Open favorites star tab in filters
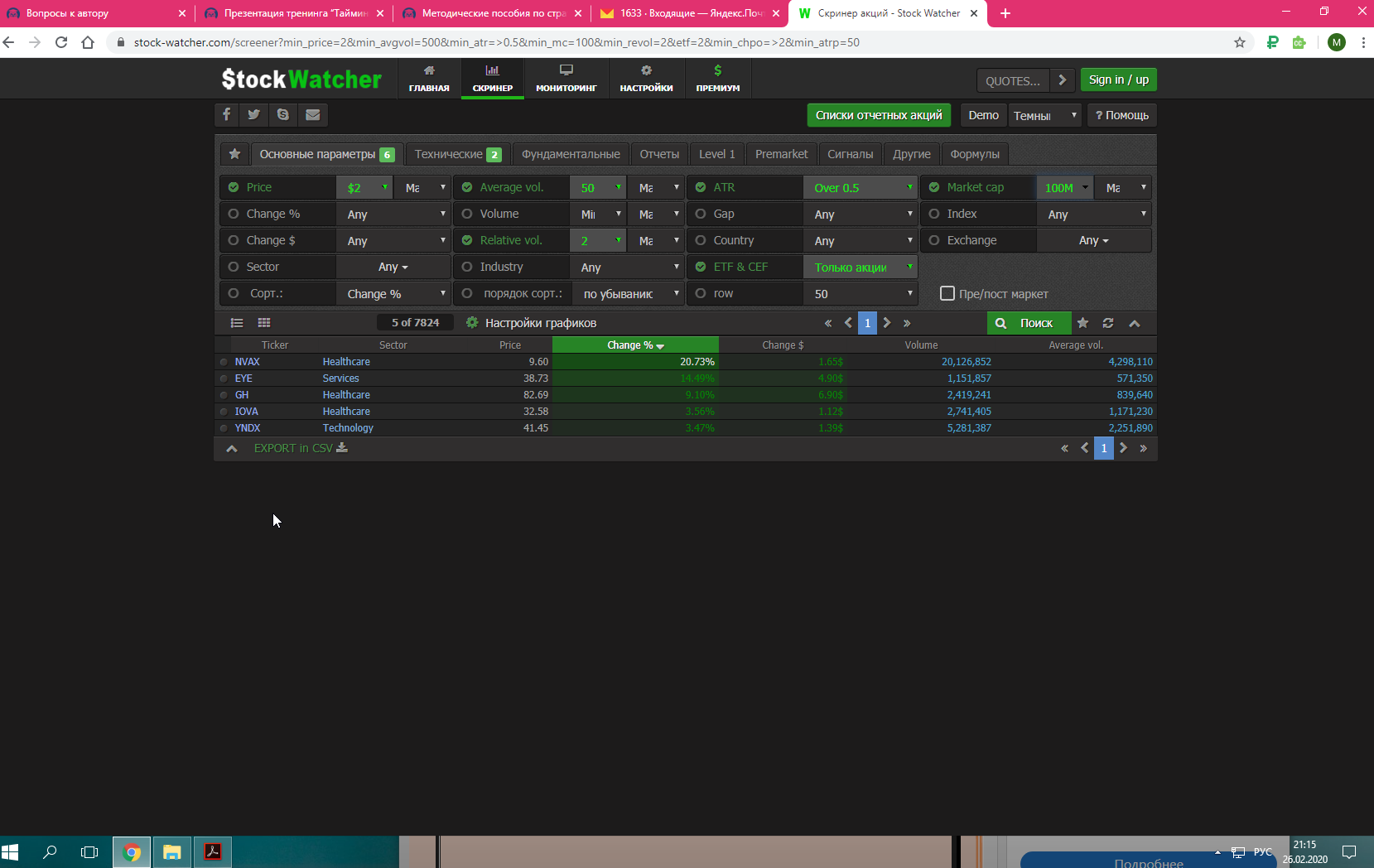1374x868 pixels. [x=234, y=154]
